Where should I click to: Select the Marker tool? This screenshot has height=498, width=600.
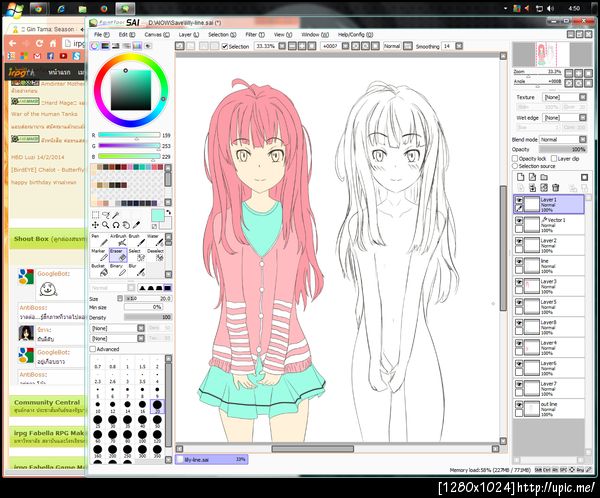pos(99,255)
